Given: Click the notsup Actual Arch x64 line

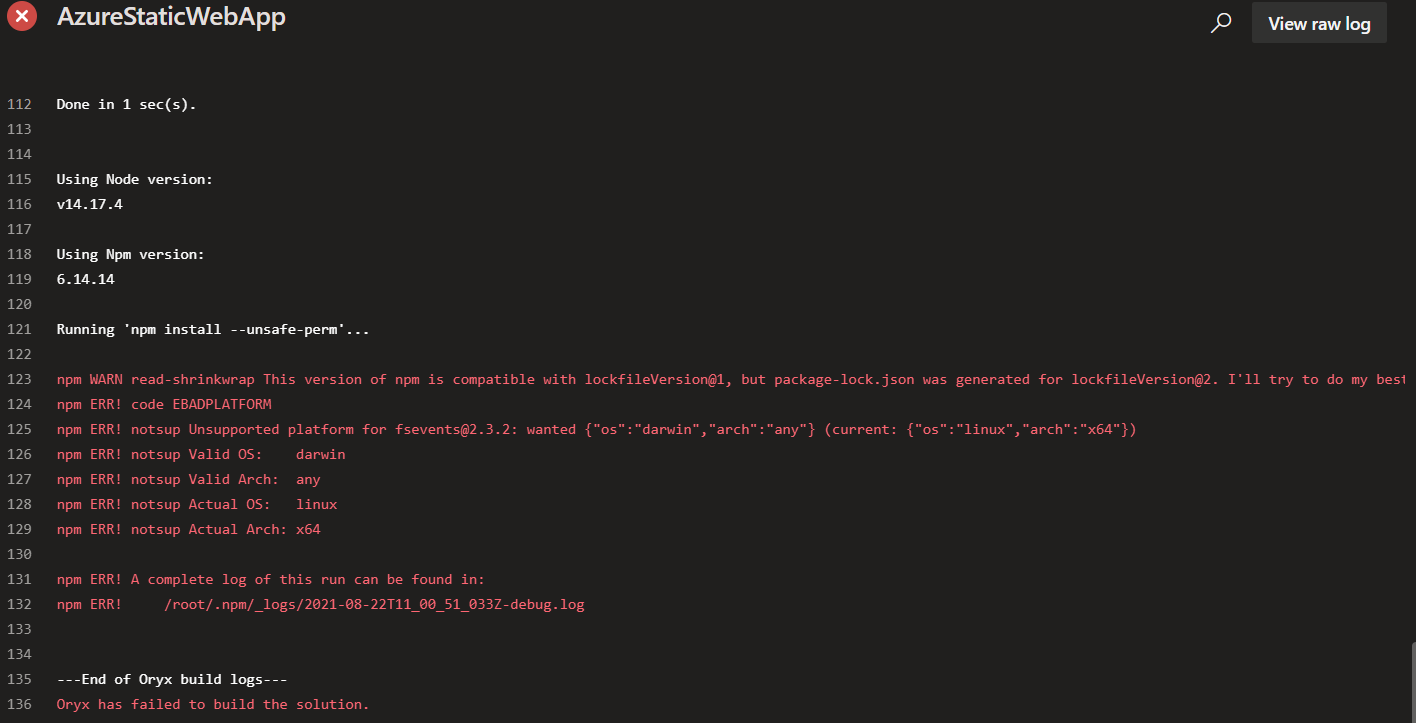Looking at the screenshot, I should click(190, 528).
